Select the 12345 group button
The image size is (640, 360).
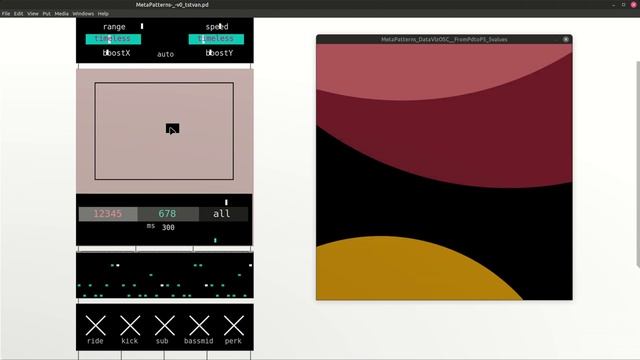pos(108,214)
